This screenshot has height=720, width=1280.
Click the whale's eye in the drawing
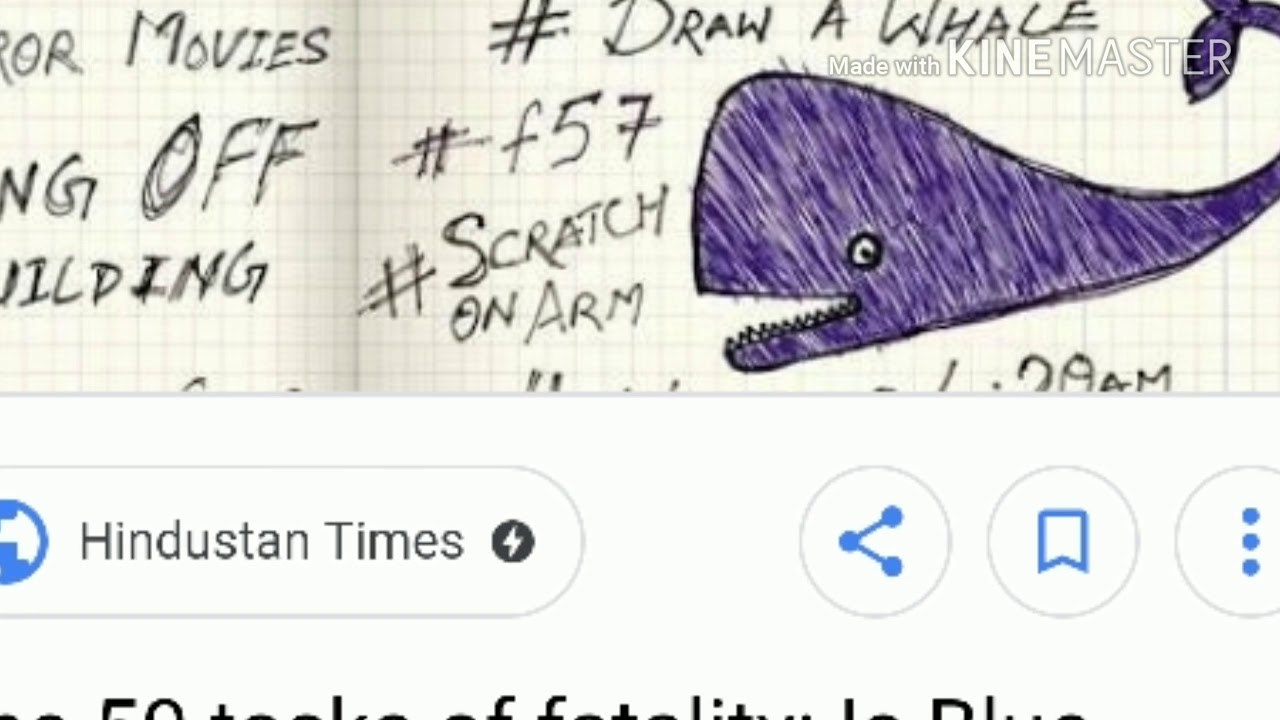pos(865,252)
